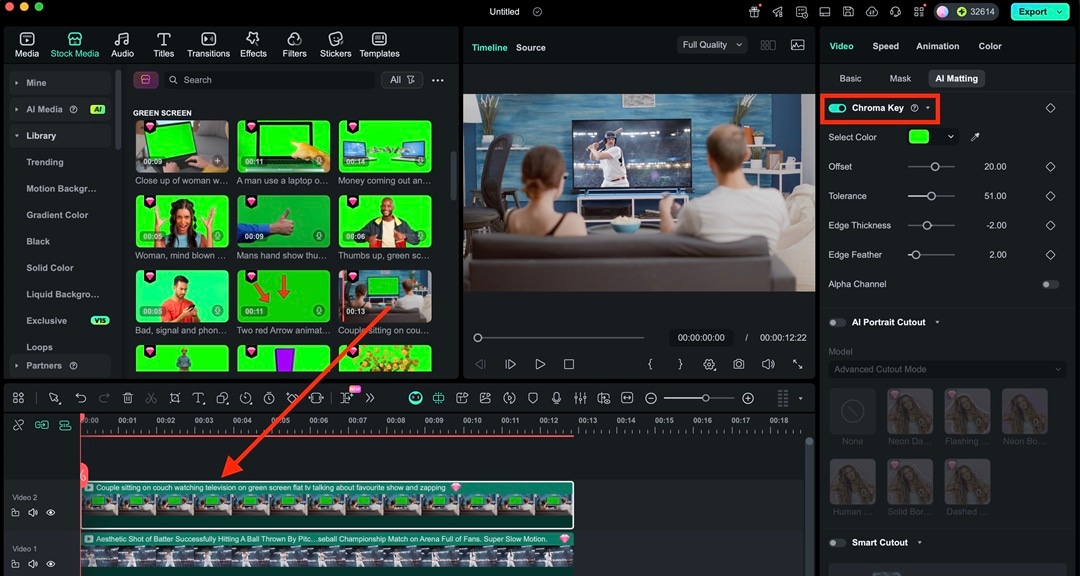Open the Full Quality dropdown
Screen dimensions: 1080x576
click(712, 45)
